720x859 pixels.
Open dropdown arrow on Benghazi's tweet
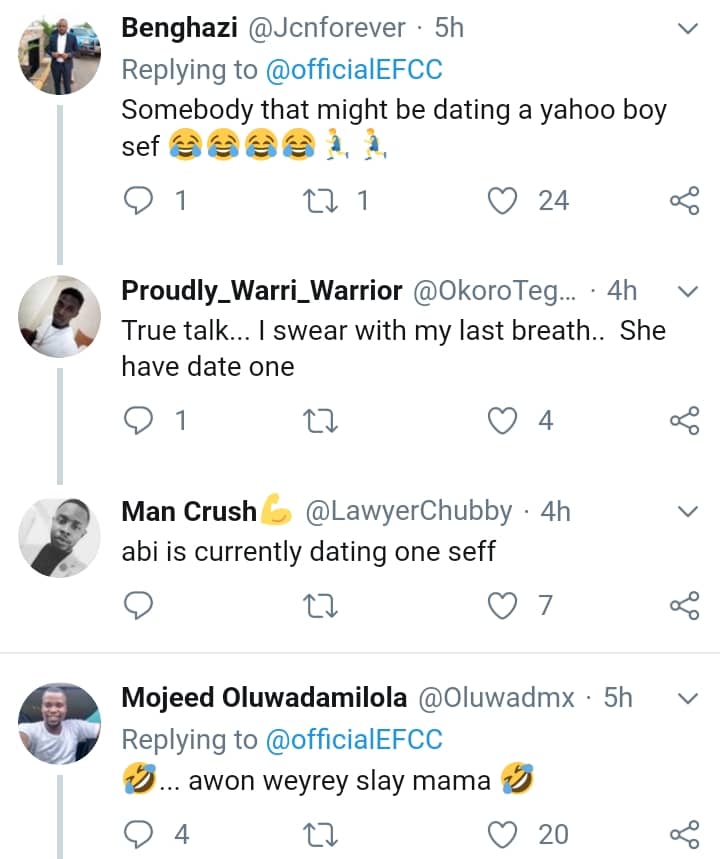(x=687, y=29)
